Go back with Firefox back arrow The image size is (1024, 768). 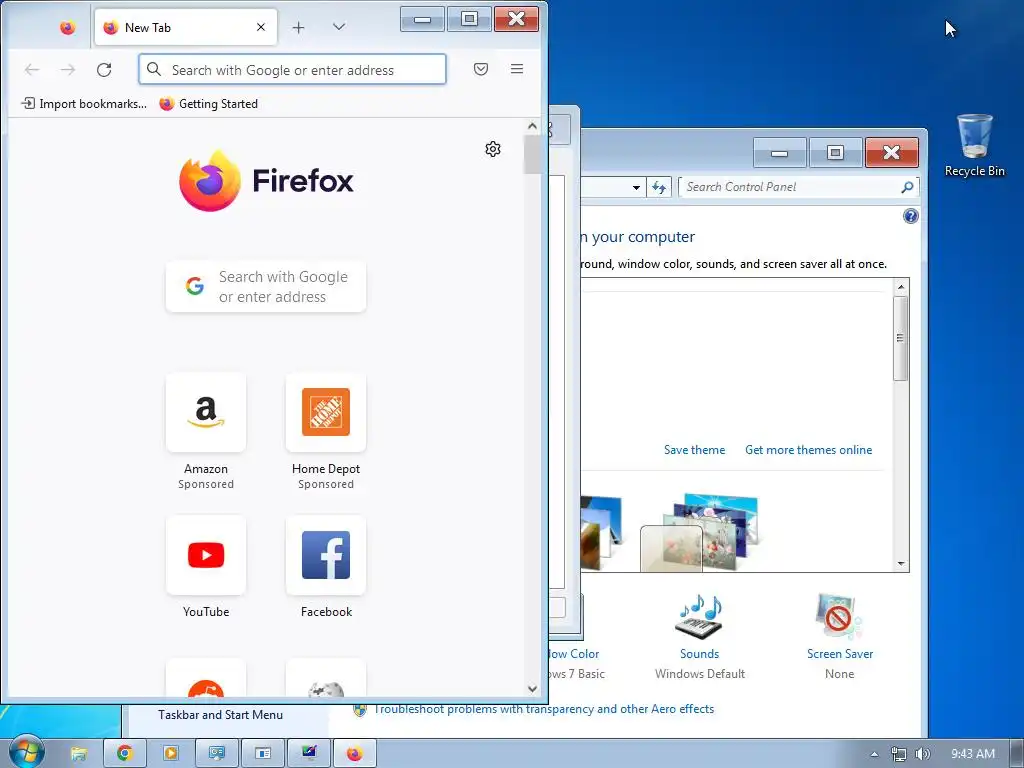coord(32,69)
